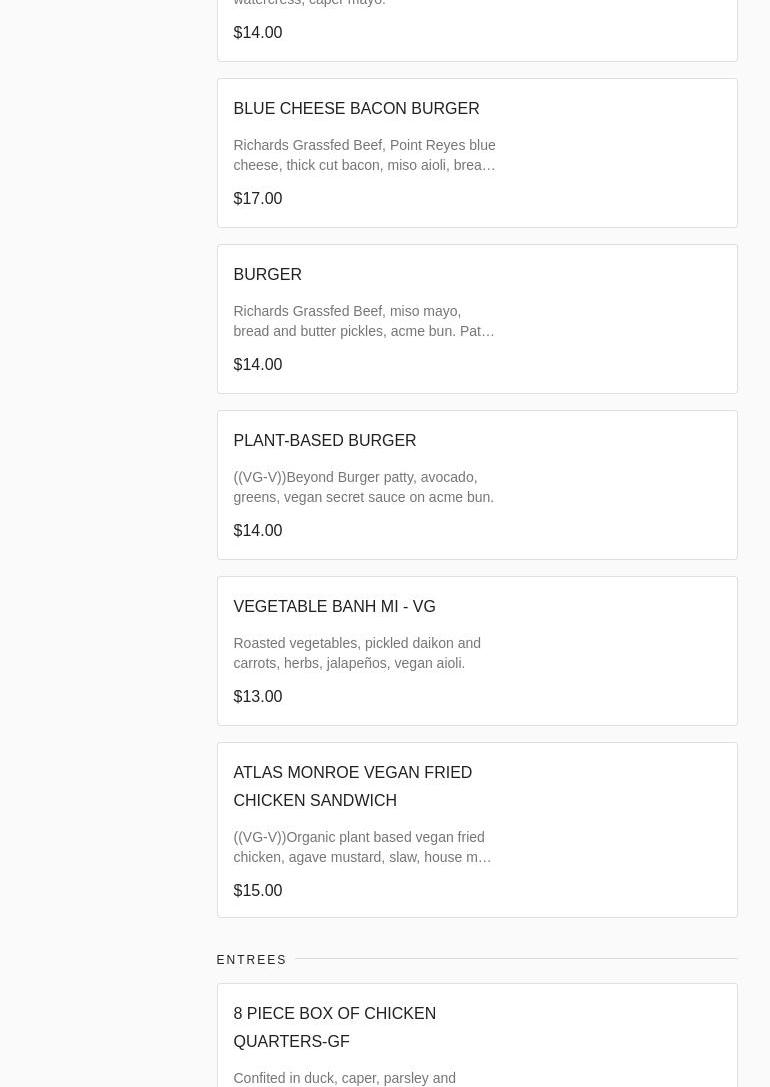Choose Atlas Monroe Vegan Fried Chicken Sandwich

(352, 786)
